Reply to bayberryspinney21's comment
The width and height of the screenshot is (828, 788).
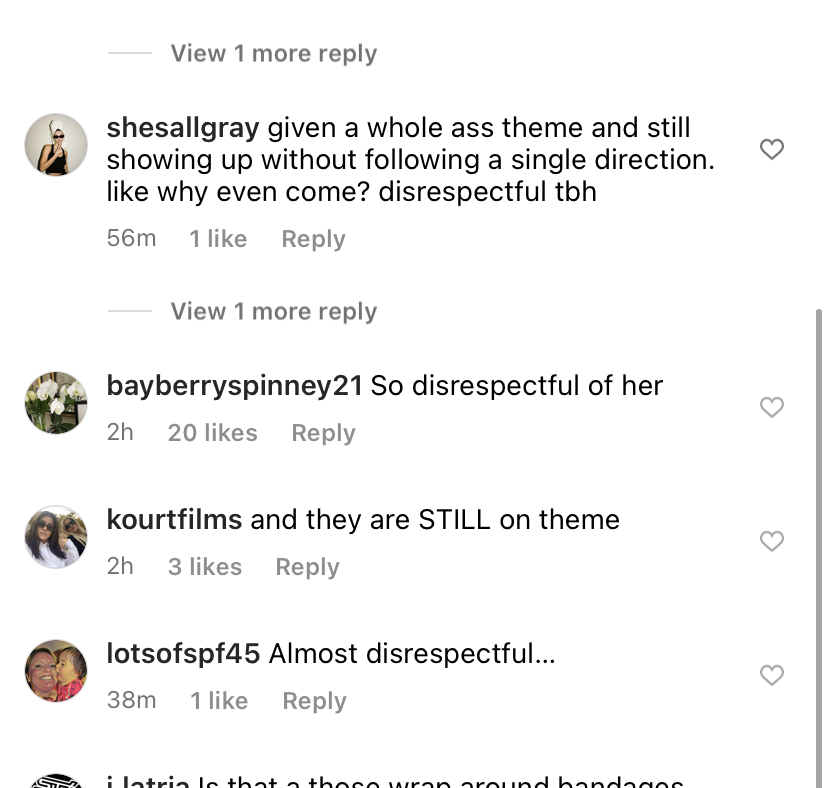323,433
